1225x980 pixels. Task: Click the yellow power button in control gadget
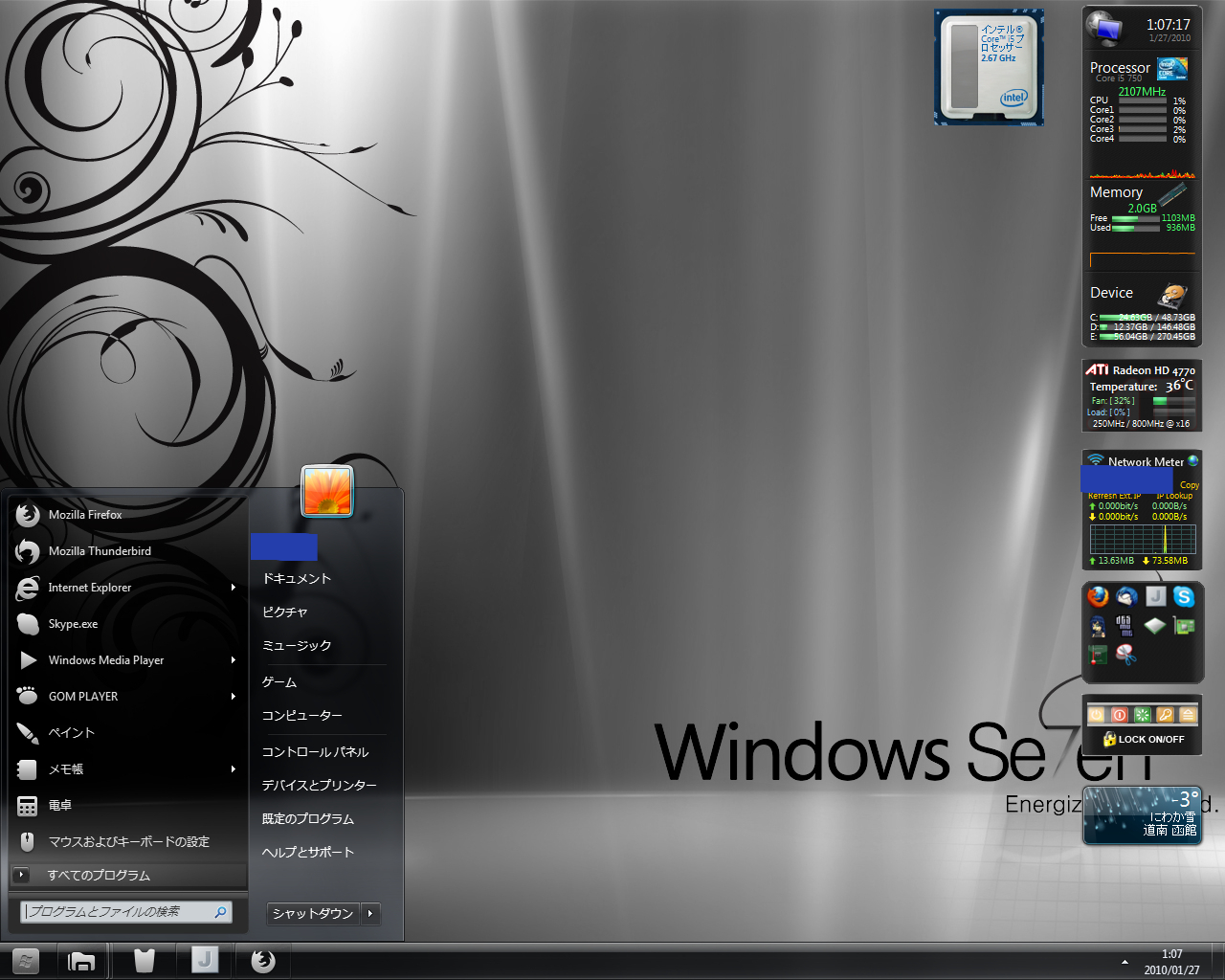(1097, 714)
